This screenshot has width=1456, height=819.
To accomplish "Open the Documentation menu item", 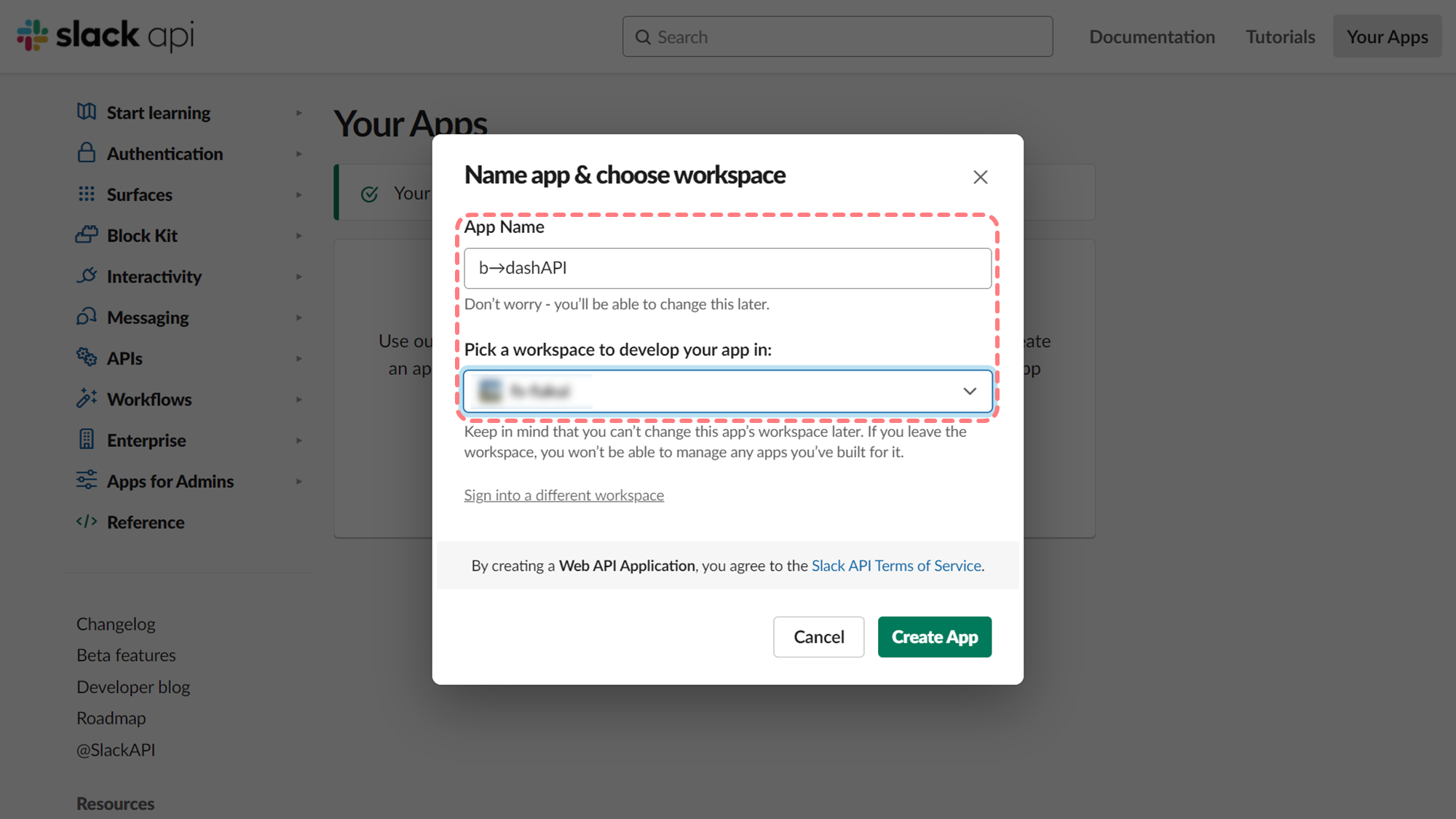I will pos(1152,37).
